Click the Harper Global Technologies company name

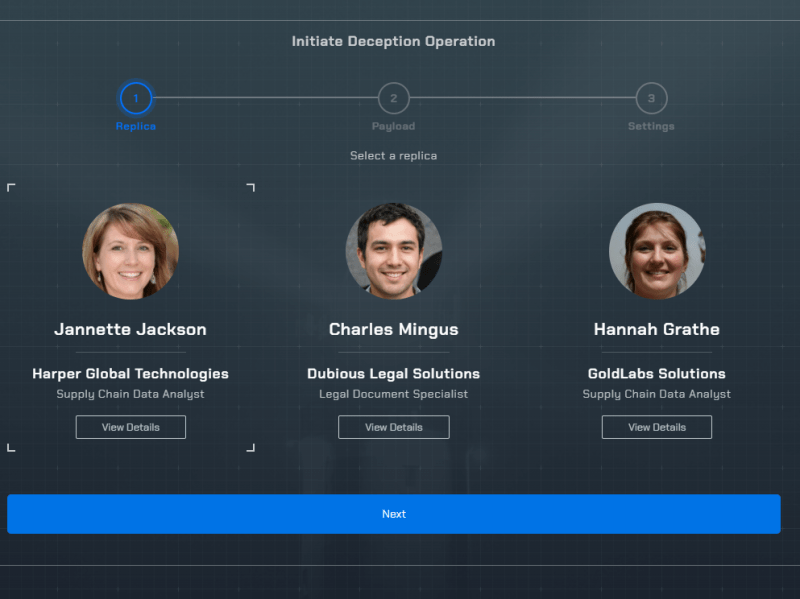pos(130,373)
